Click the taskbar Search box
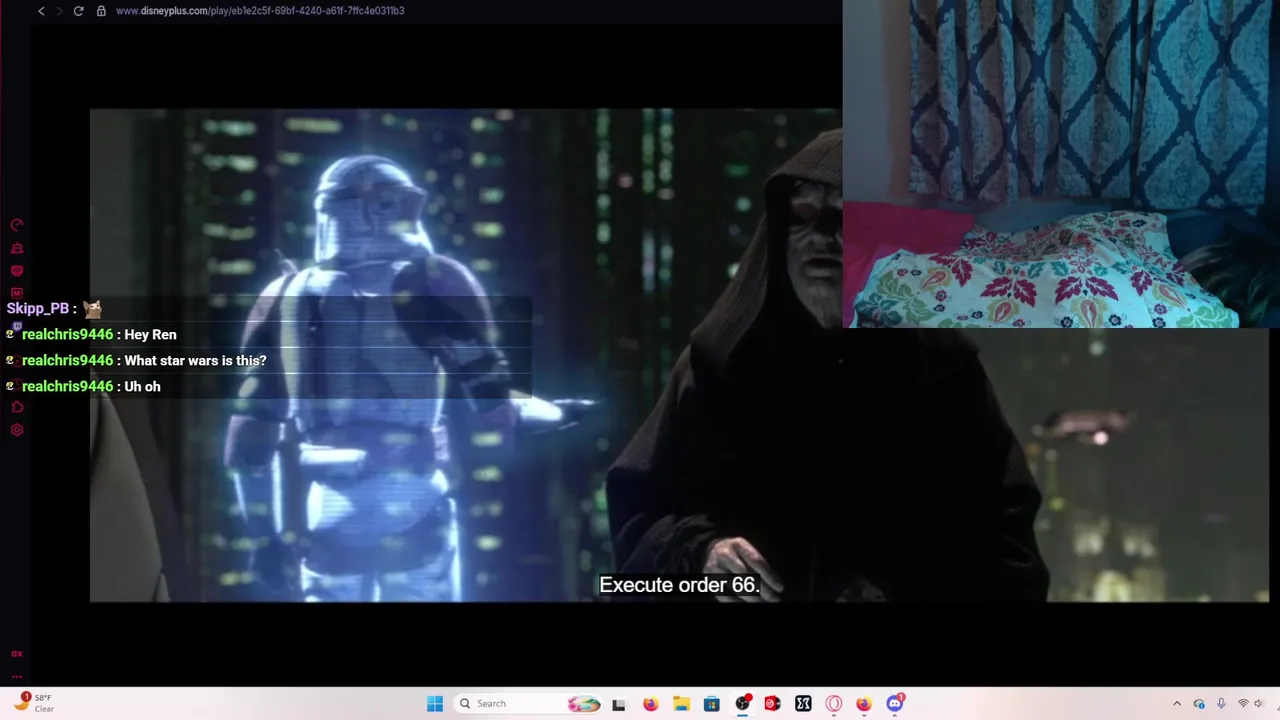This screenshot has height=720, width=1280. pos(528,704)
